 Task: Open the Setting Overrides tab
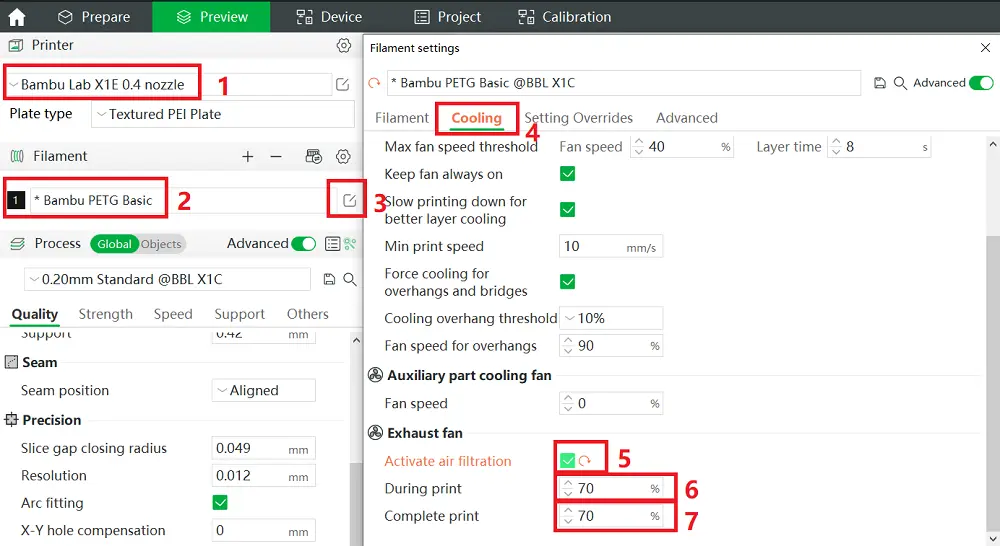tap(578, 118)
